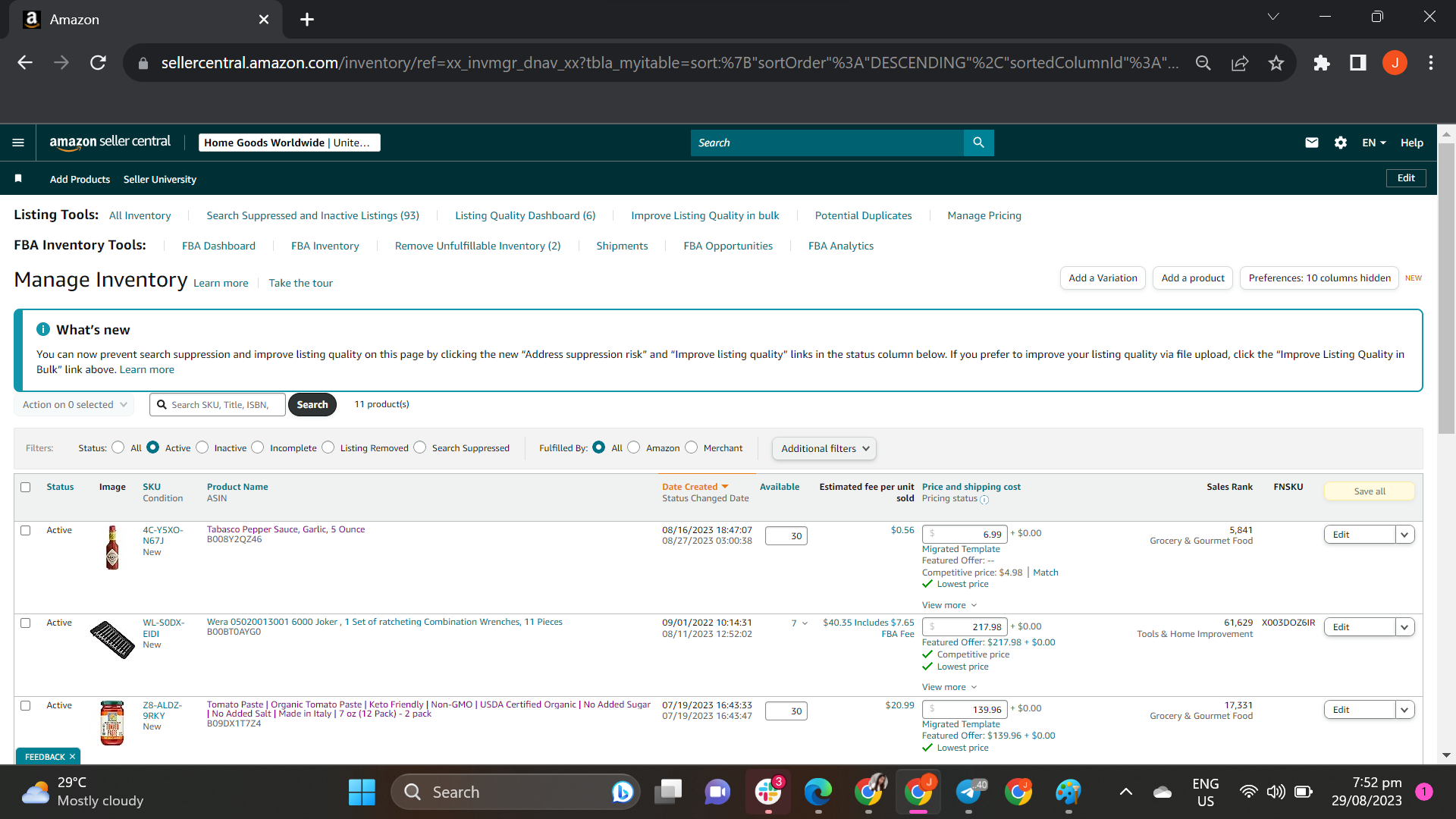The width and height of the screenshot is (1456, 819).
Task: Check the Wera wrench set row checkbox
Action: point(26,623)
